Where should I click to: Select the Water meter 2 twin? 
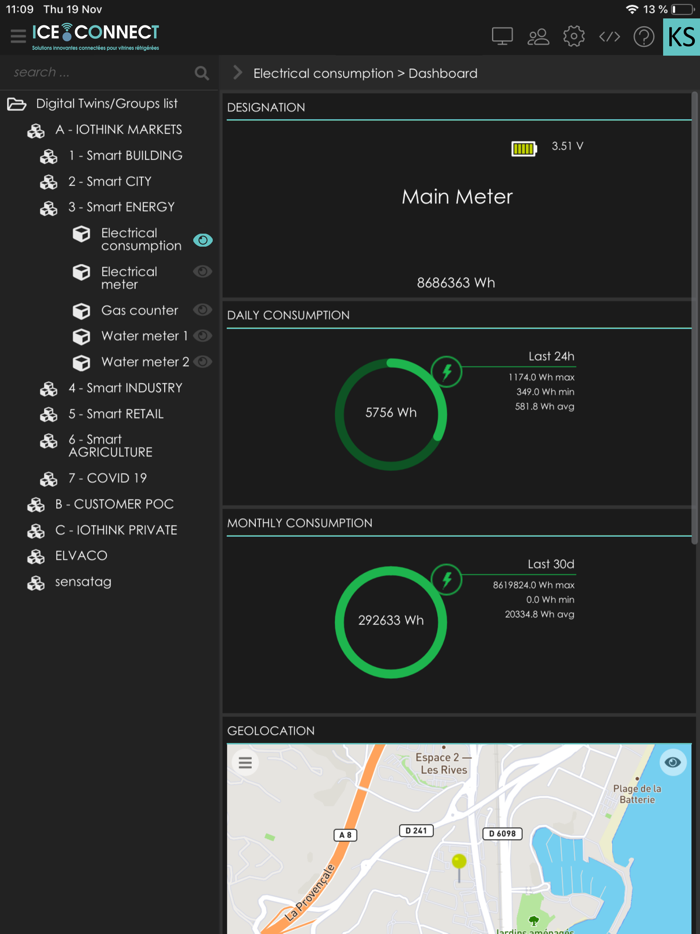145,362
